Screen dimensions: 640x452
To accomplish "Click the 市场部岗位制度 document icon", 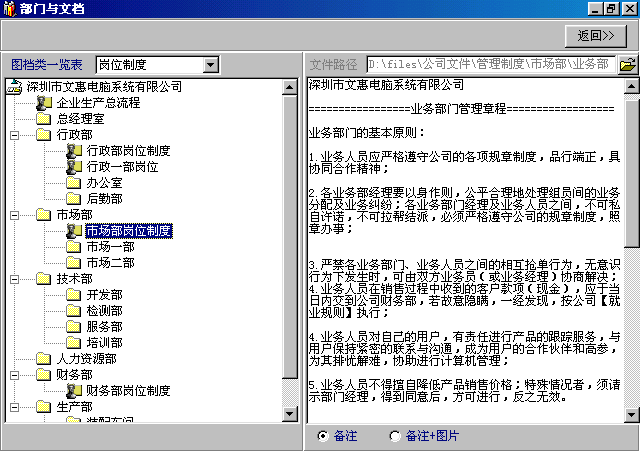I will (x=74, y=231).
